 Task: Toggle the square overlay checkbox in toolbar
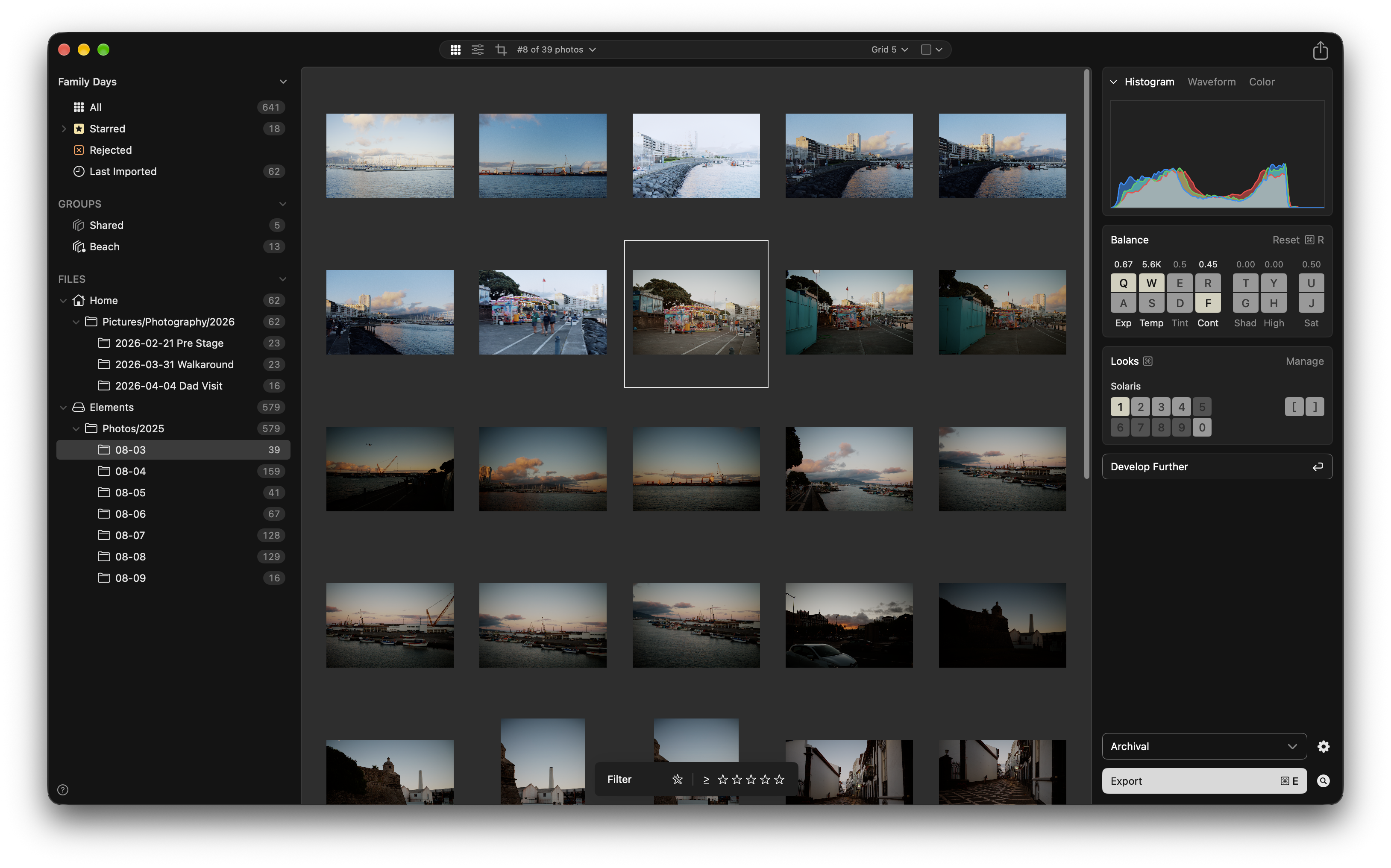click(925, 50)
